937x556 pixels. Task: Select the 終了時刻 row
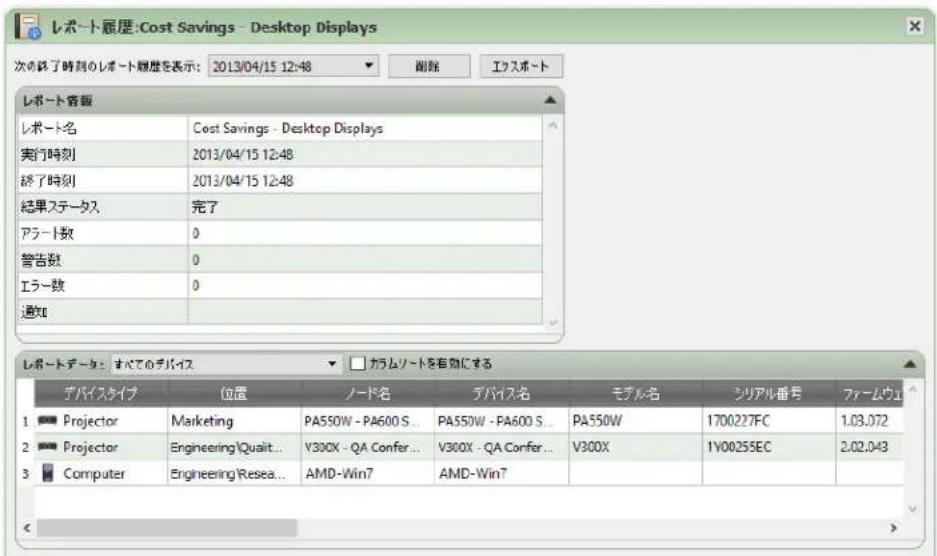coord(280,181)
